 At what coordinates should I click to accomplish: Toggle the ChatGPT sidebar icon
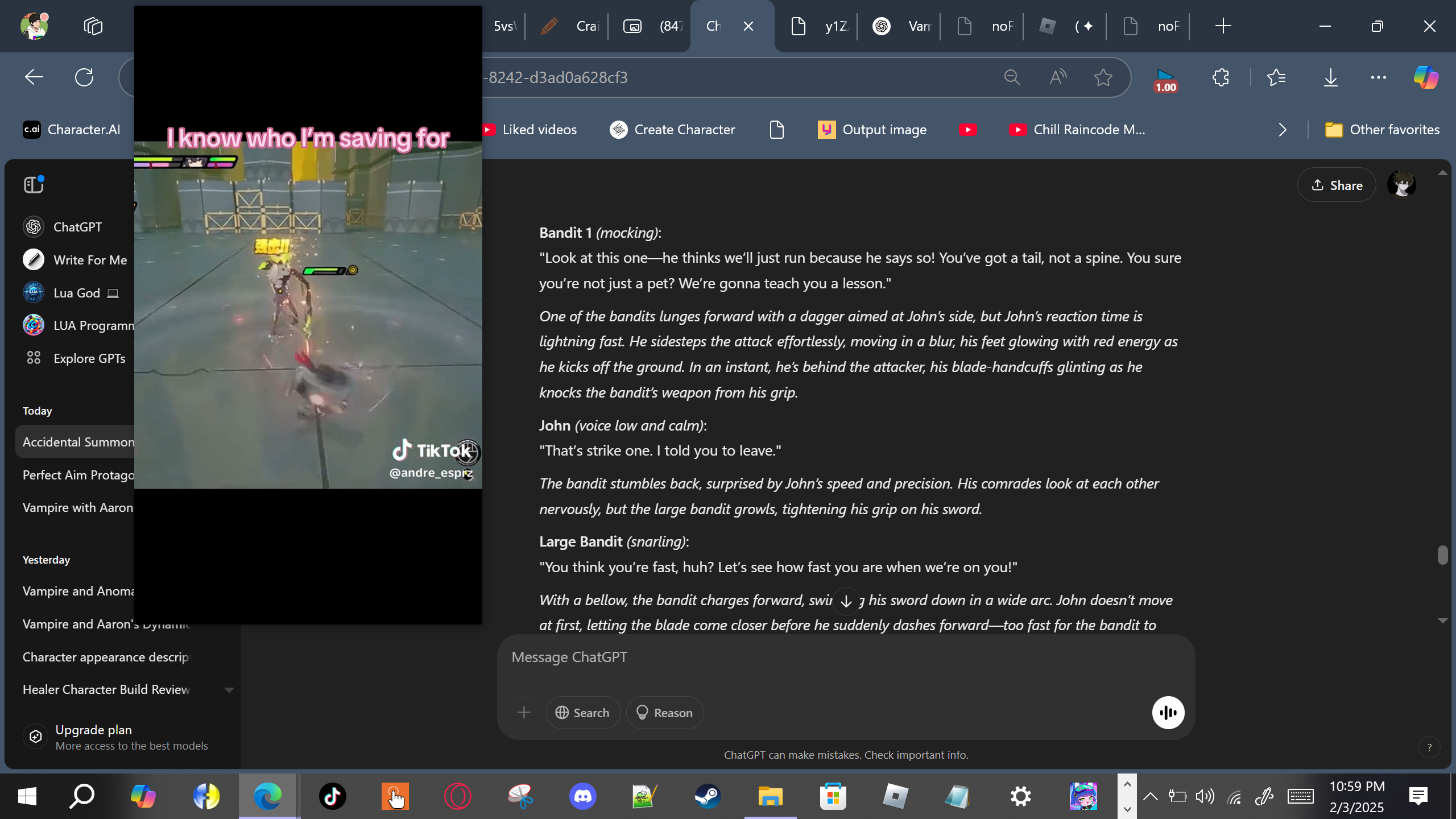point(34,184)
